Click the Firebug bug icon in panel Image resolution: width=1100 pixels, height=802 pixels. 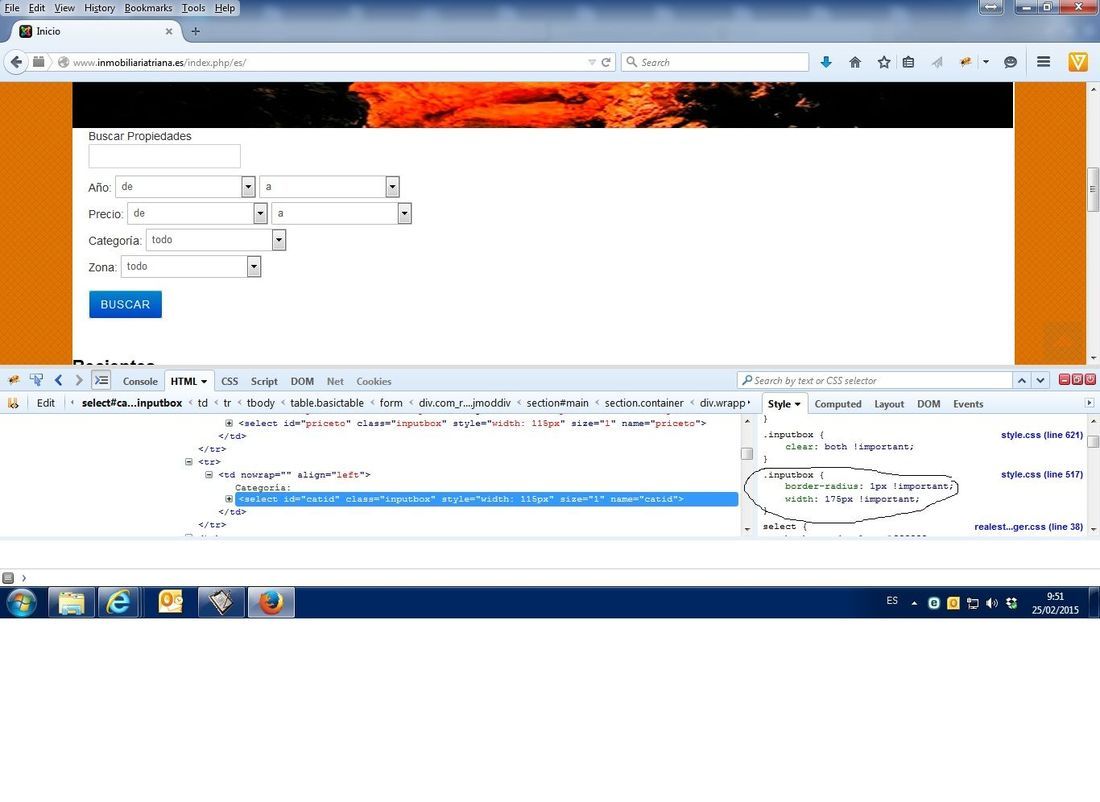click(x=13, y=380)
